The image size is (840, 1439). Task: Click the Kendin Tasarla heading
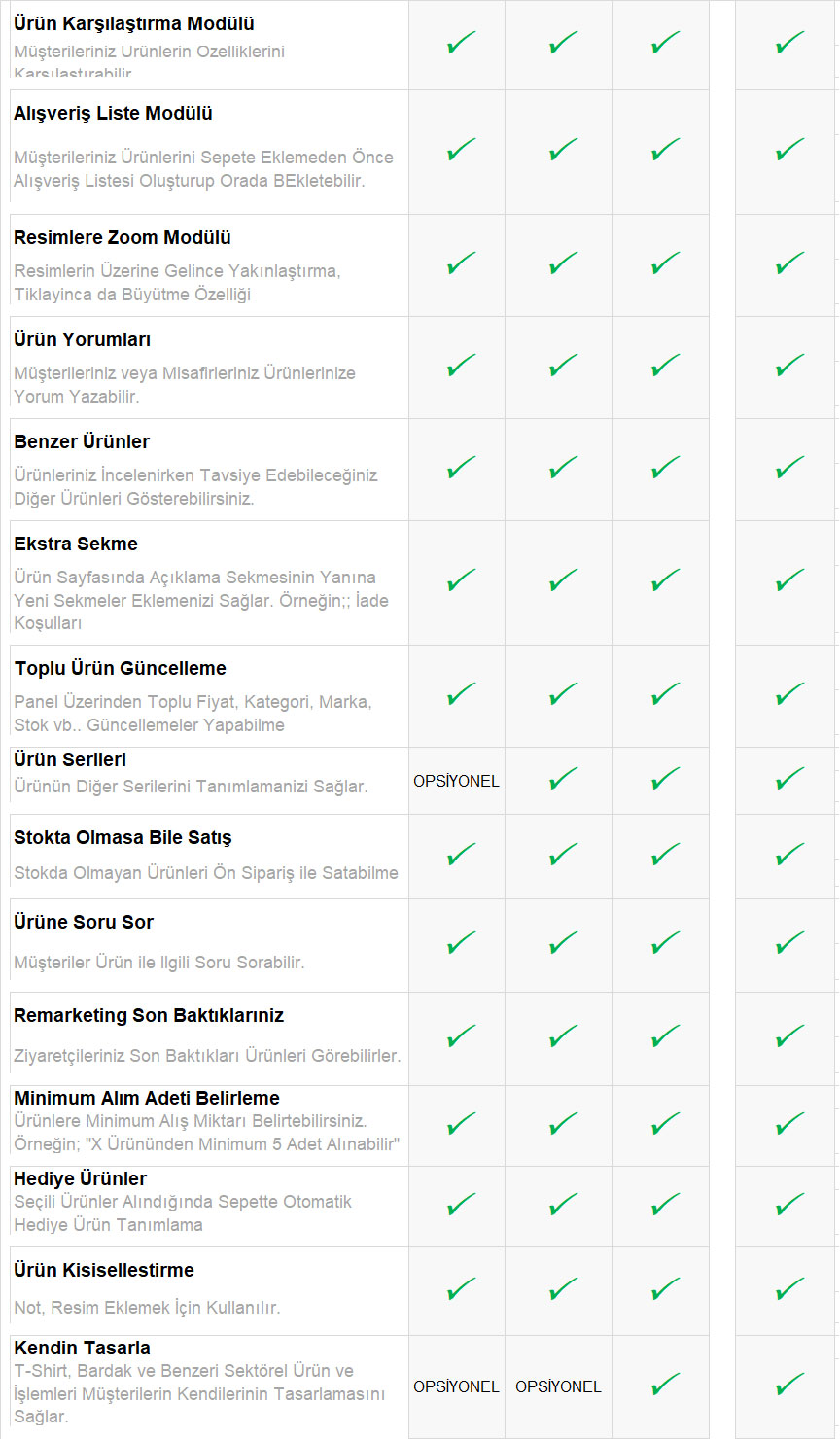(x=82, y=1348)
